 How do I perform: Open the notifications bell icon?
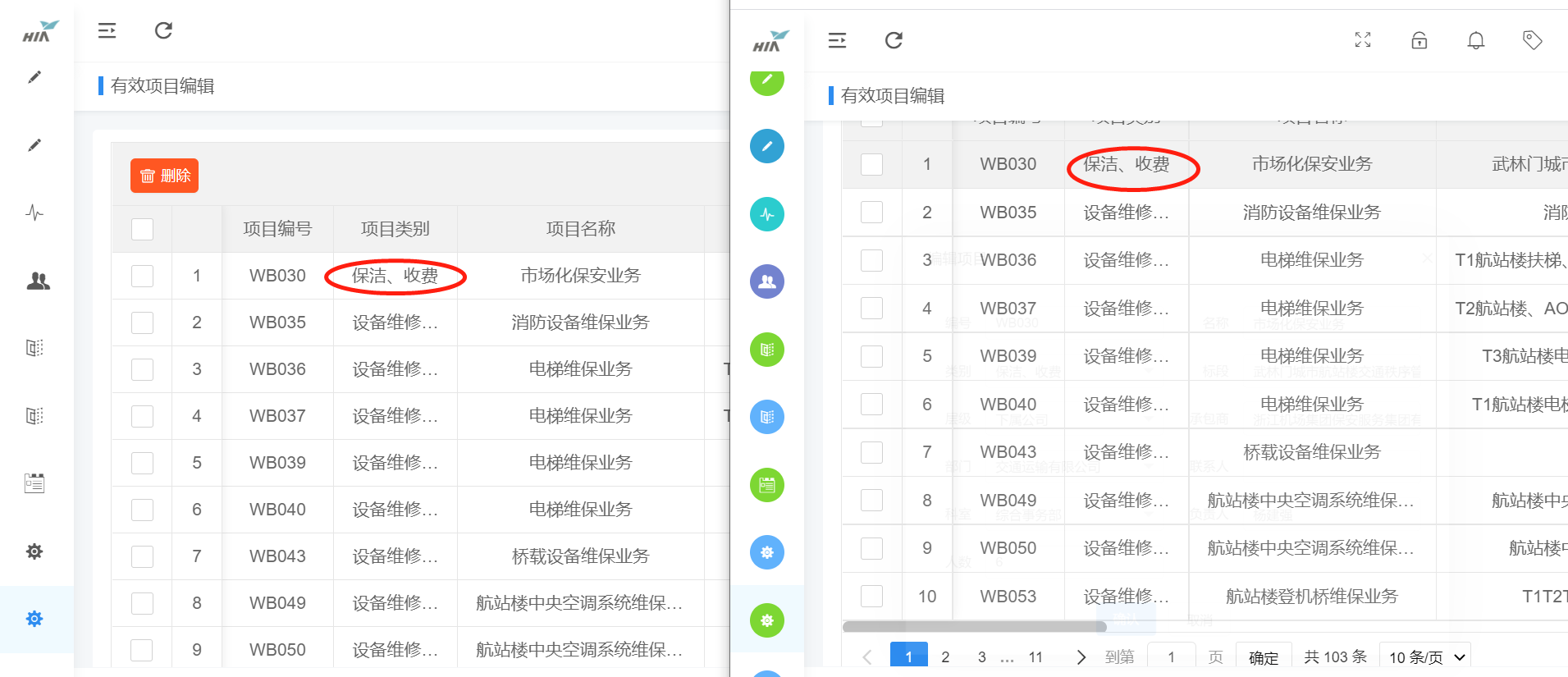point(1475,40)
